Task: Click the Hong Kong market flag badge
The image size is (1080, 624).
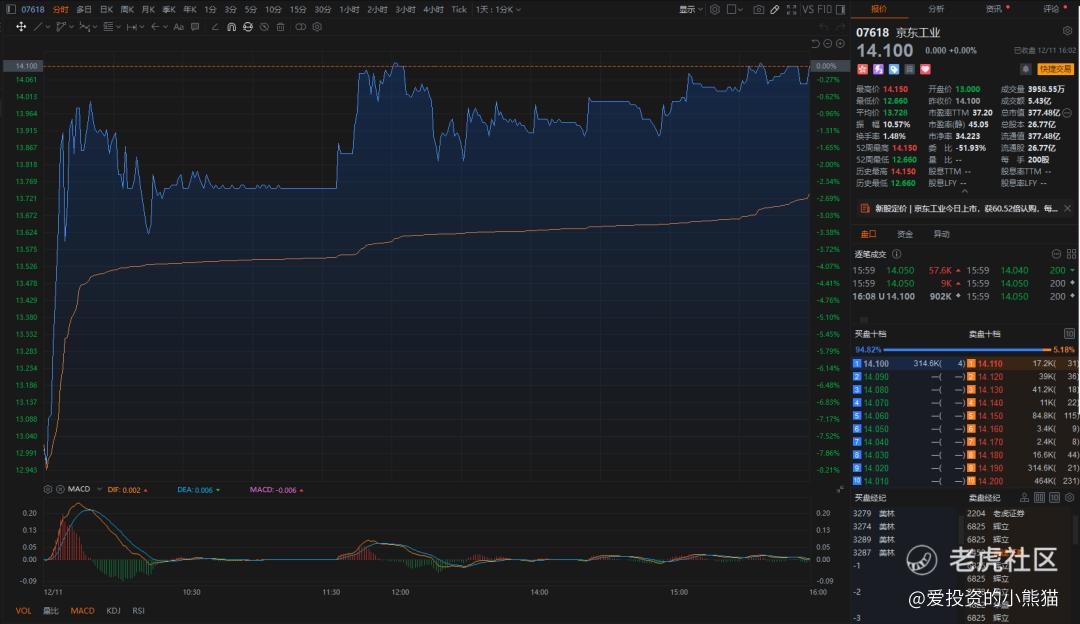Action: [x=862, y=69]
